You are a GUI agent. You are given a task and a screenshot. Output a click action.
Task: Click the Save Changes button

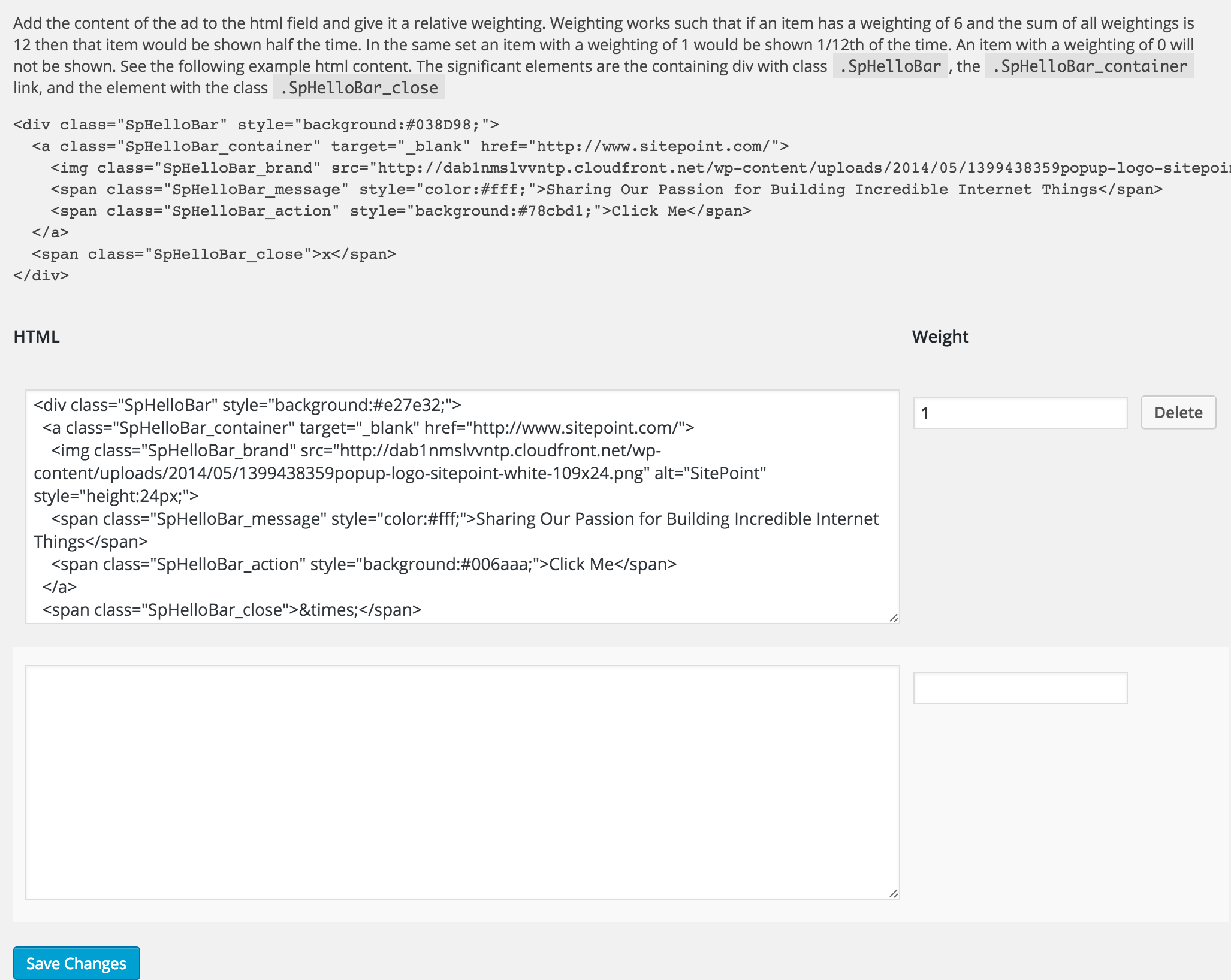[76, 963]
